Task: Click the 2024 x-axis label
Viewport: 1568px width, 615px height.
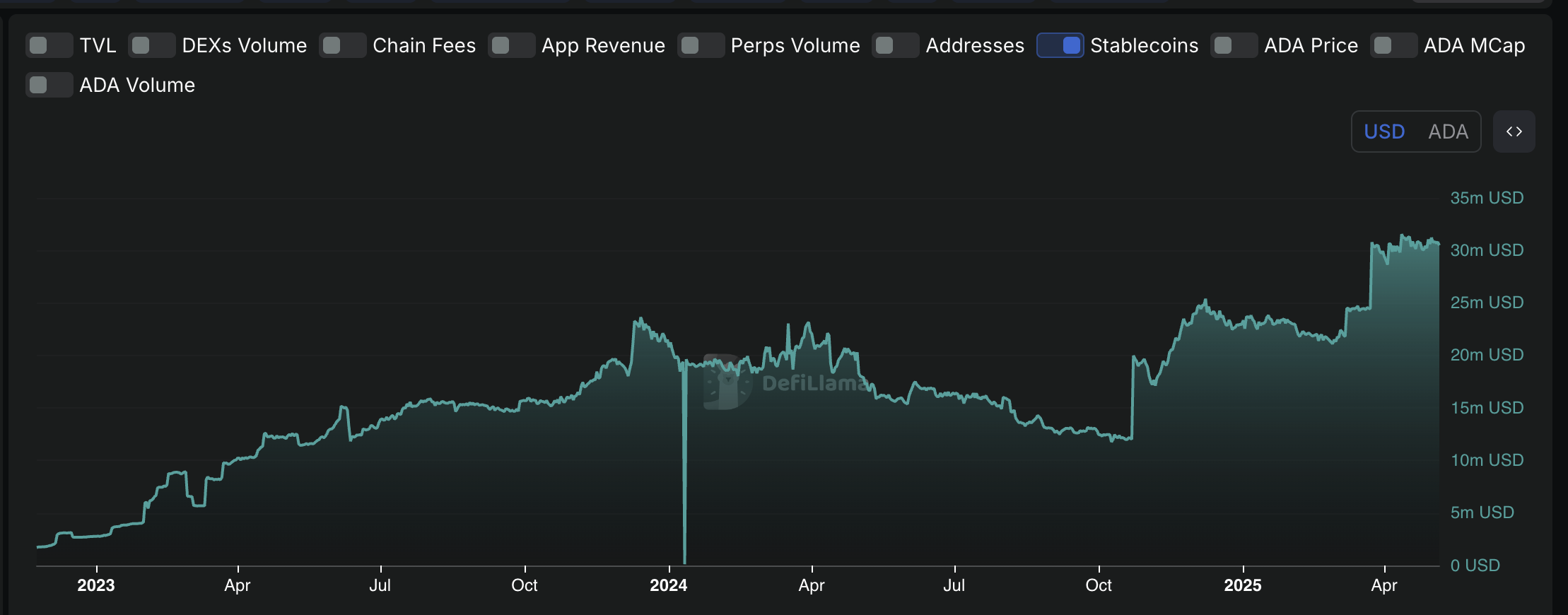Action: click(x=669, y=585)
